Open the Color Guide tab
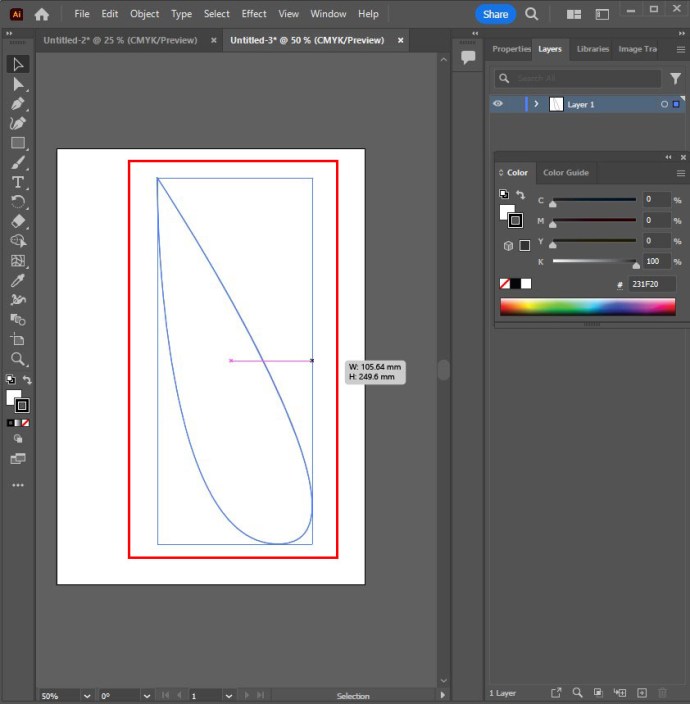This screenshot has width=690, height=704. 565,173
